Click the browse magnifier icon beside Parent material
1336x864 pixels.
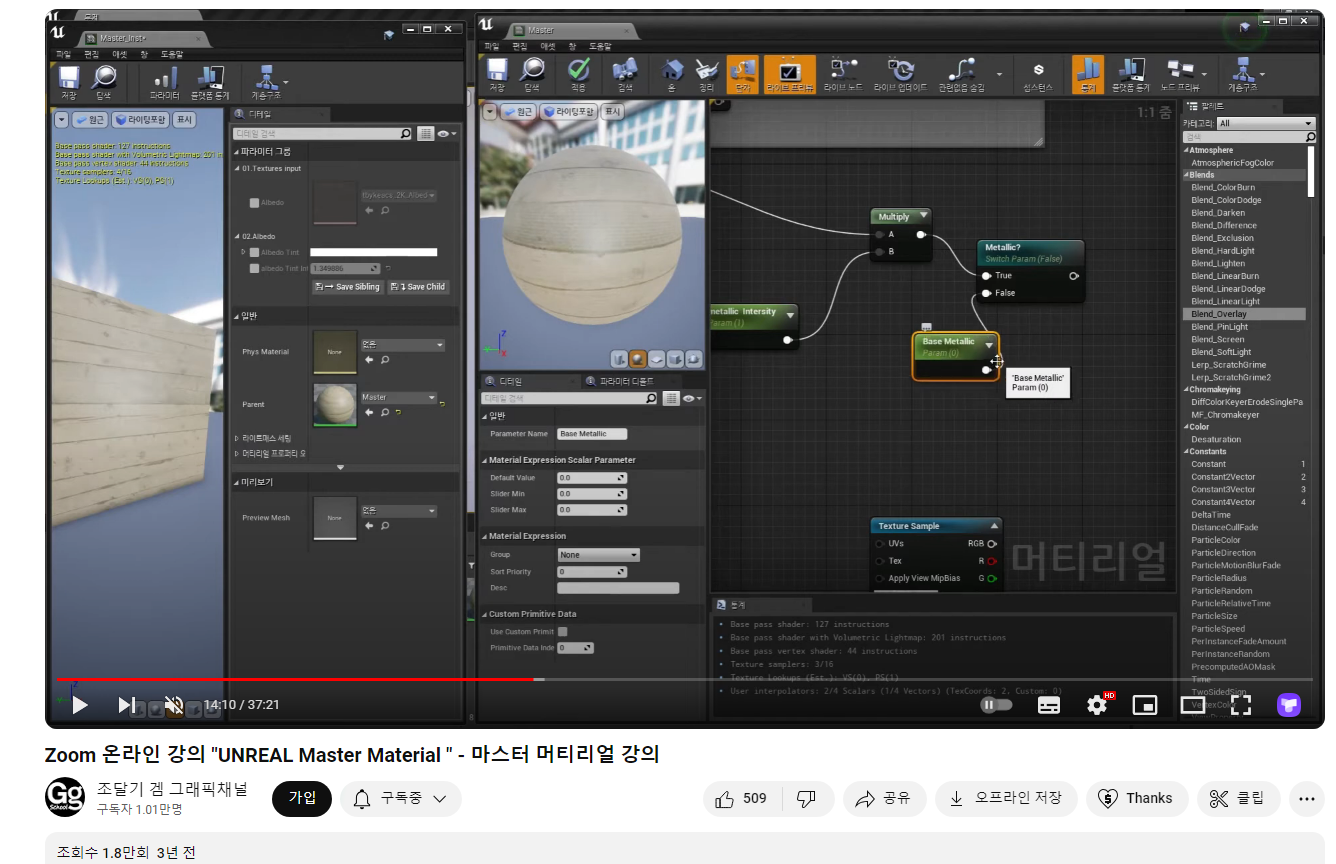[x=384, y=411]
